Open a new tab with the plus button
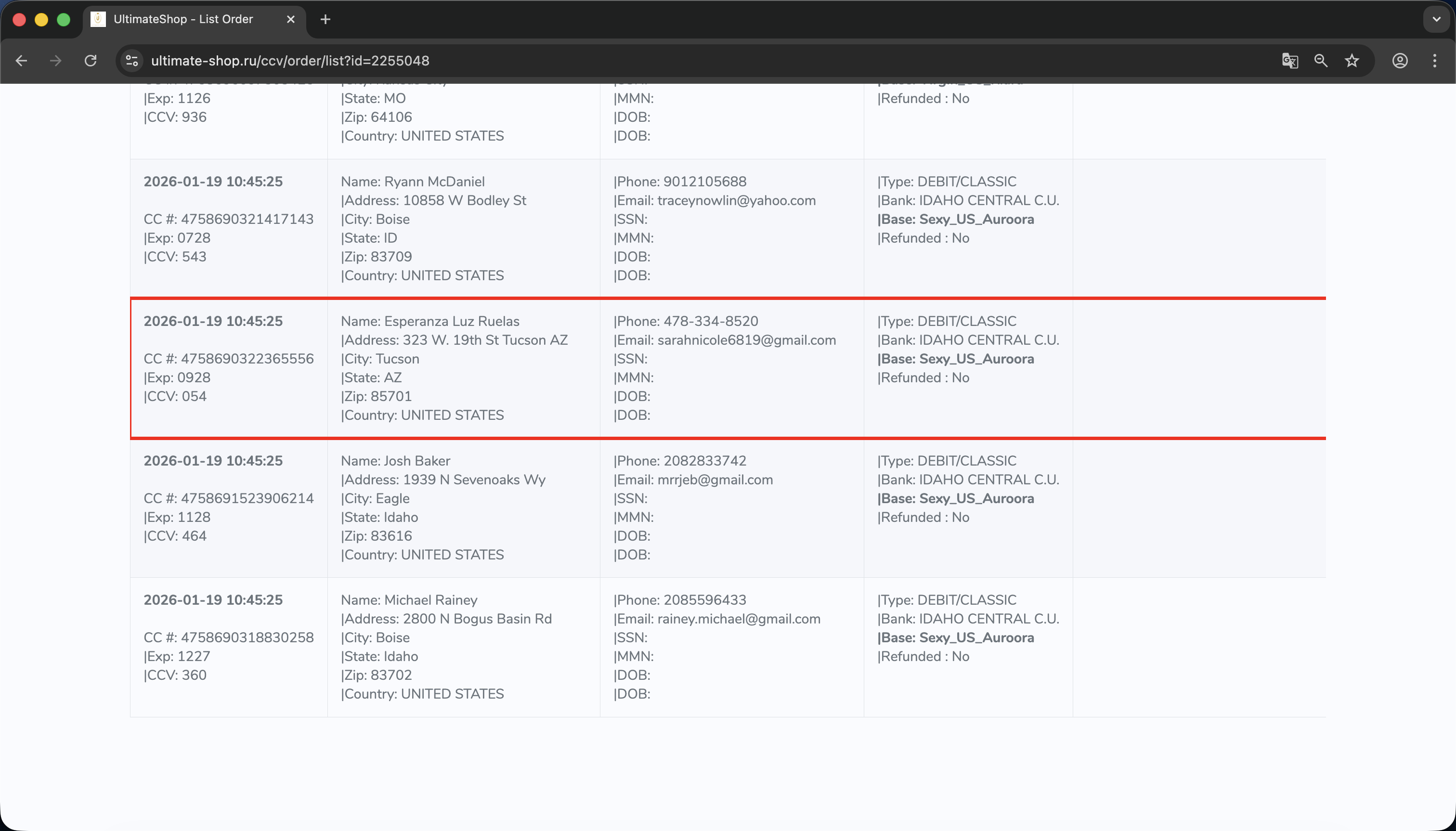Image resolution: width=1456 pixels, height=831 pixels. [x=325, y=19]
